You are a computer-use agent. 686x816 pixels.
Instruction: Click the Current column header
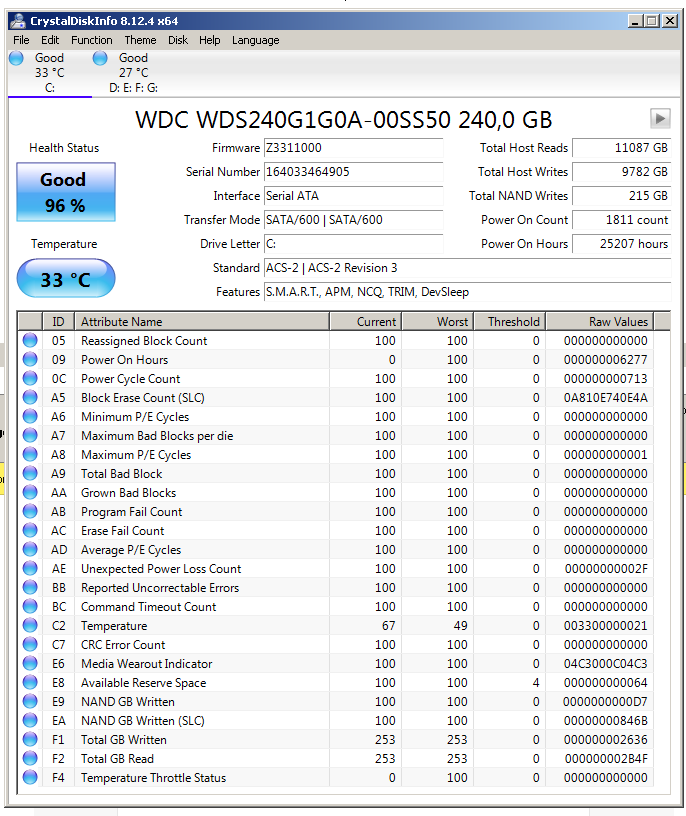click(365, 322)
